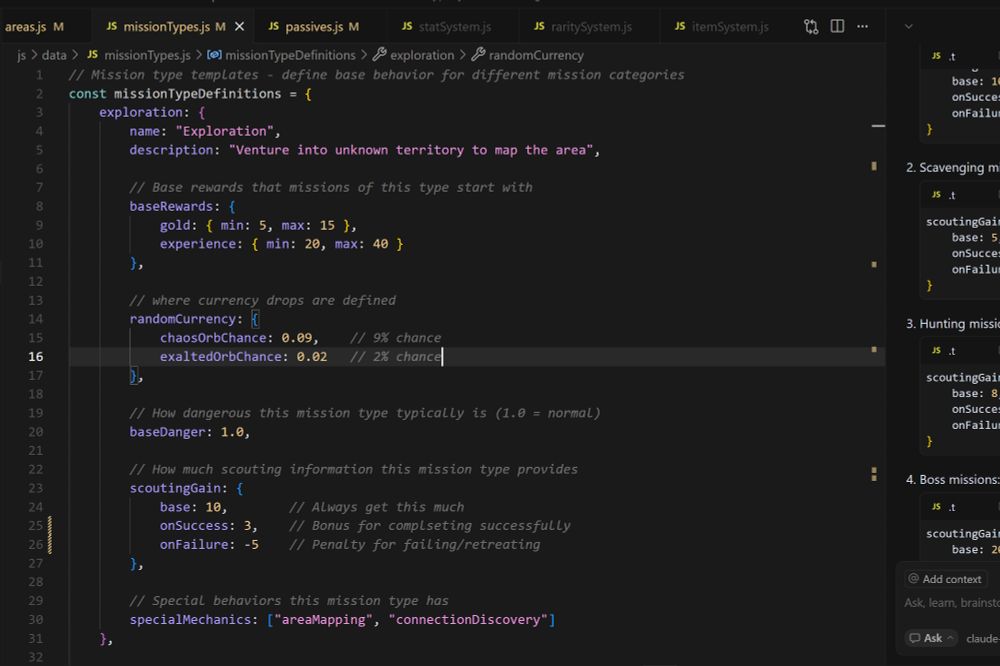The image size is (1000, 666).
Task: Open the statSystem.js tab
Action: pos(446,27)
